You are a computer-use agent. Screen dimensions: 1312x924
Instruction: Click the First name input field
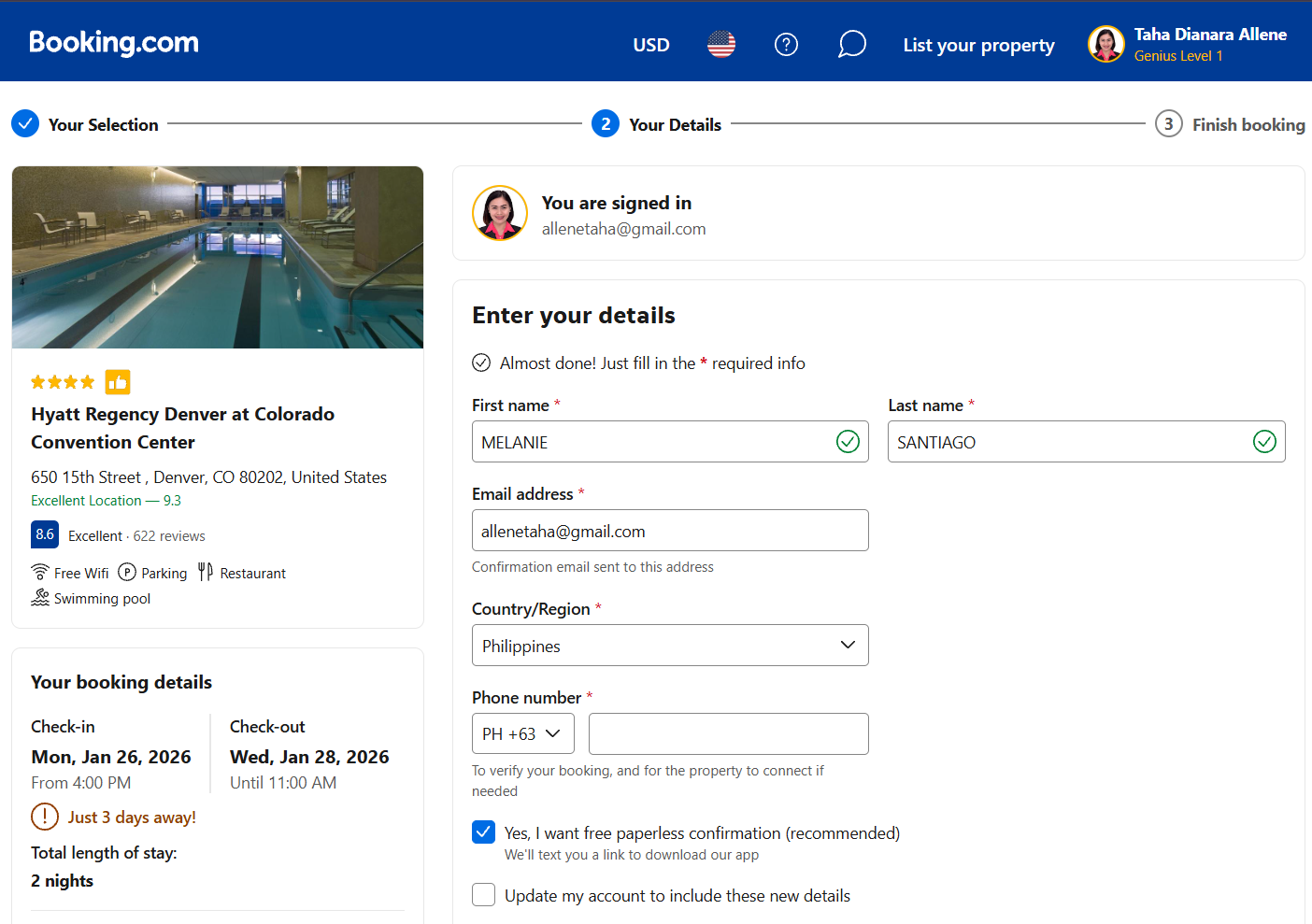click(x=670, y=442)
